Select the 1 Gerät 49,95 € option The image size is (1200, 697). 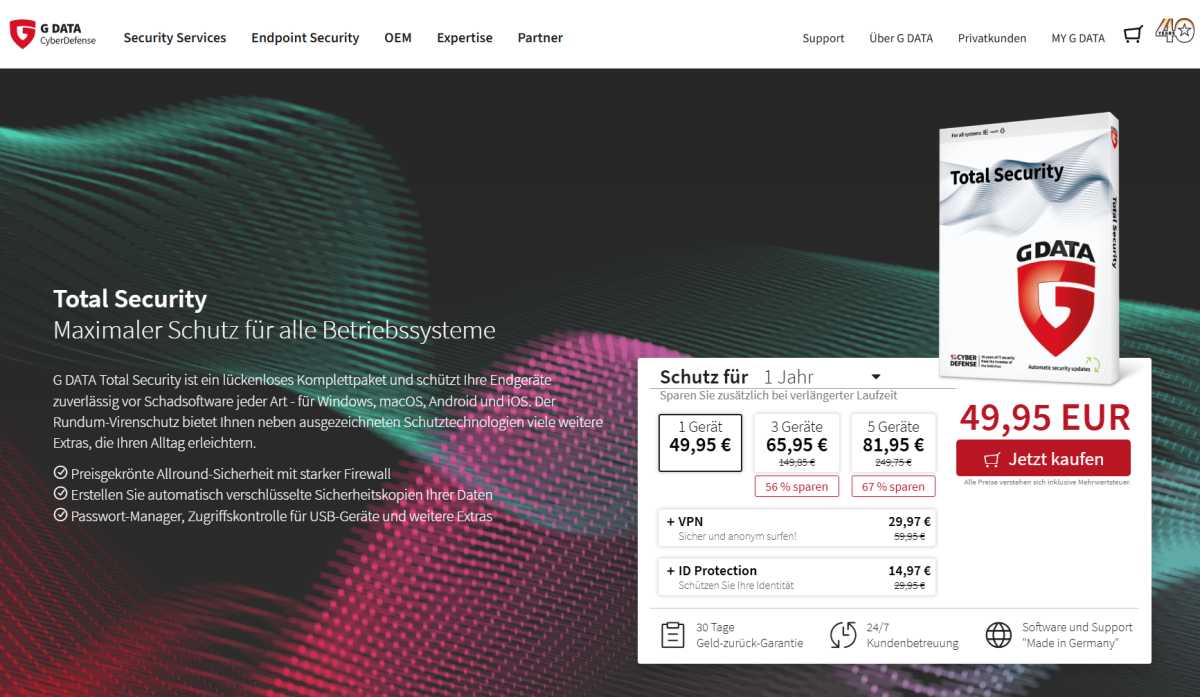pos(700,442)
